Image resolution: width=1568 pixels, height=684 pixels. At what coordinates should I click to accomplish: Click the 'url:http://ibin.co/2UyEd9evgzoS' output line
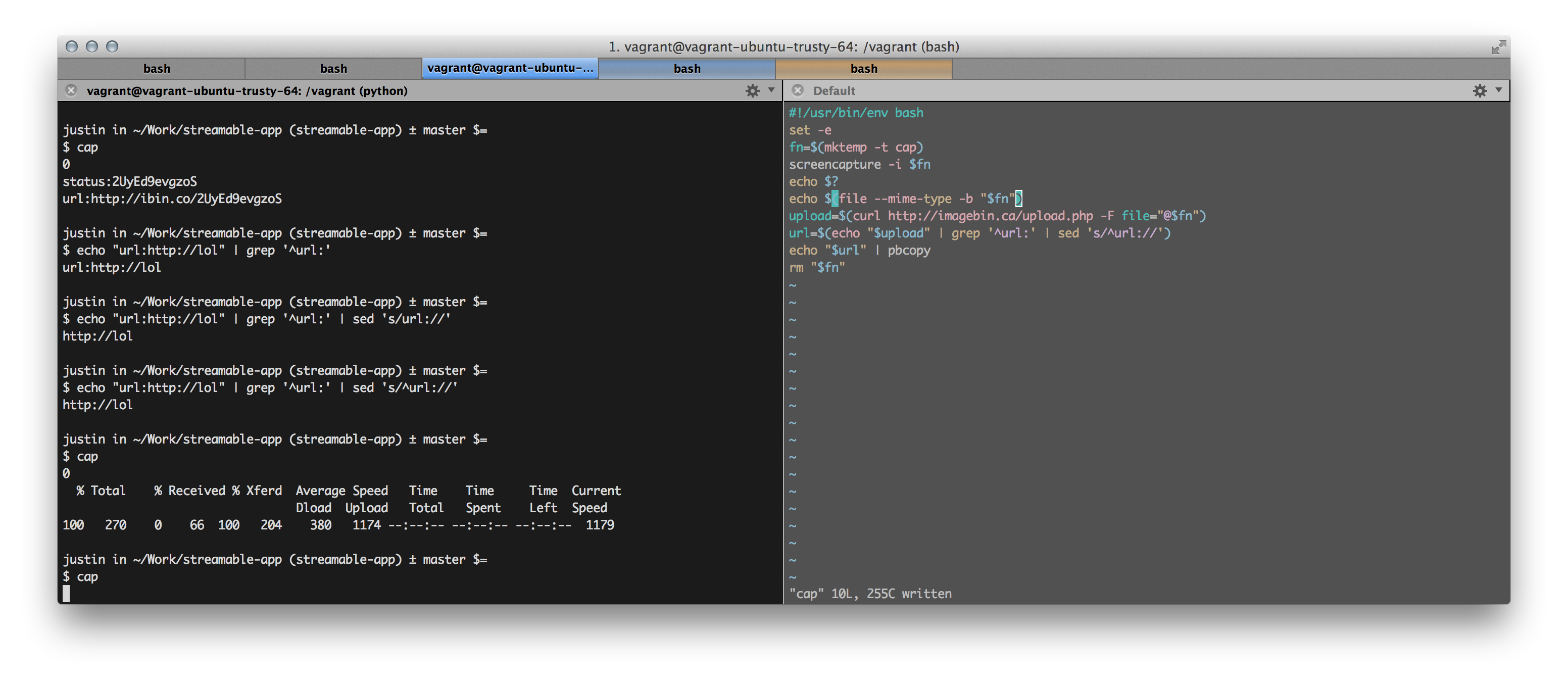[x=172, y=199]
